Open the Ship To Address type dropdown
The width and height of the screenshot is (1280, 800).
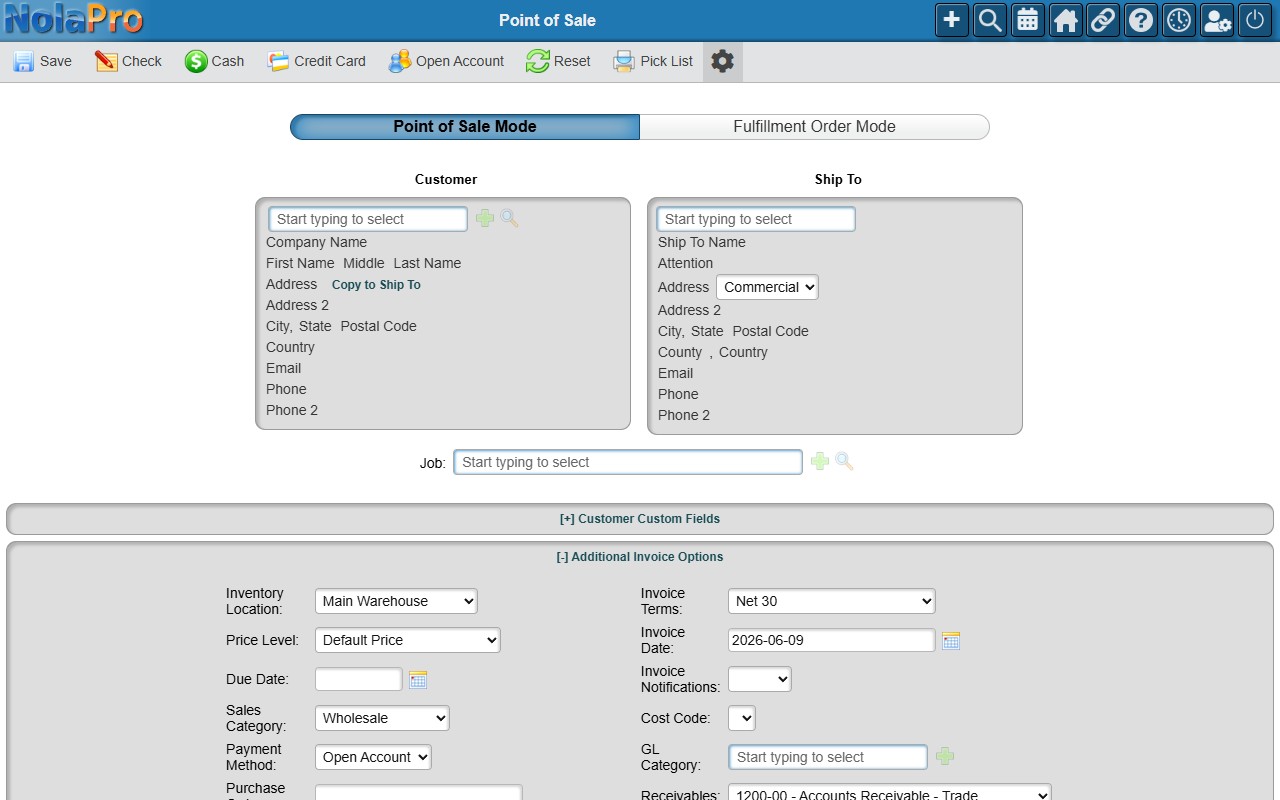click(767, 287)
